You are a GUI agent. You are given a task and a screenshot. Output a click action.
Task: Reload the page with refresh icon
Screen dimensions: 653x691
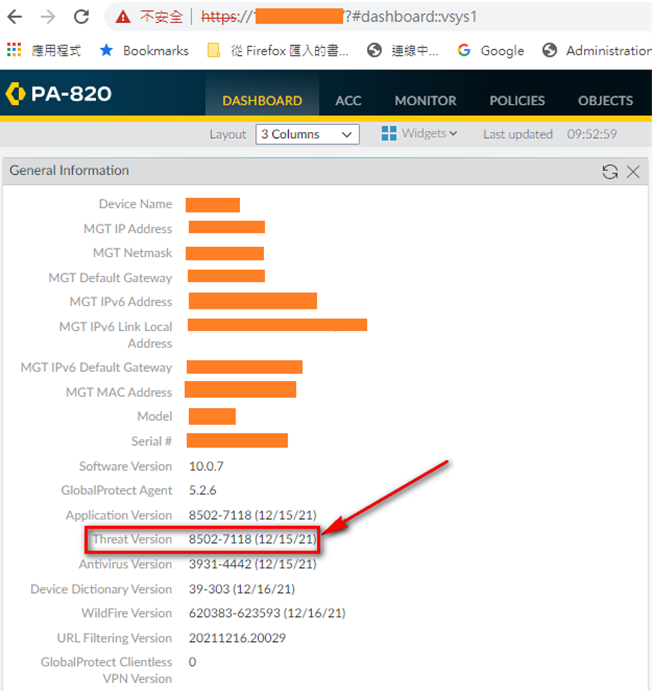point(82,17)
